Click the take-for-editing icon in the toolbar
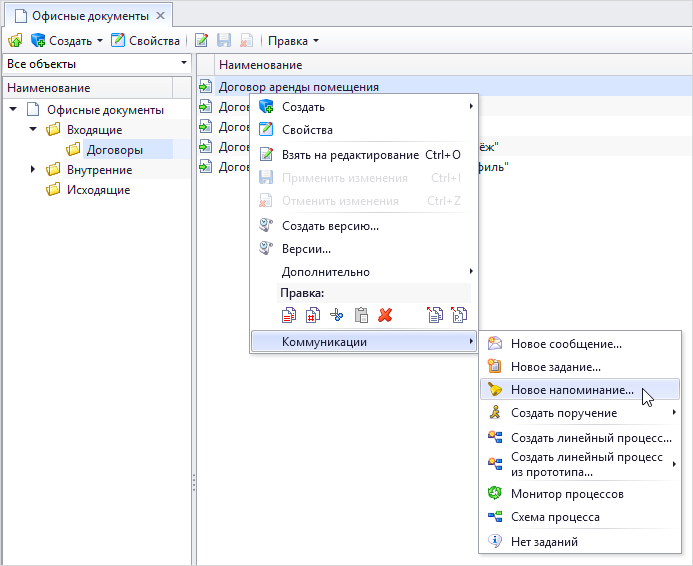Screen dimensions: 693x566 coord(201,41)
